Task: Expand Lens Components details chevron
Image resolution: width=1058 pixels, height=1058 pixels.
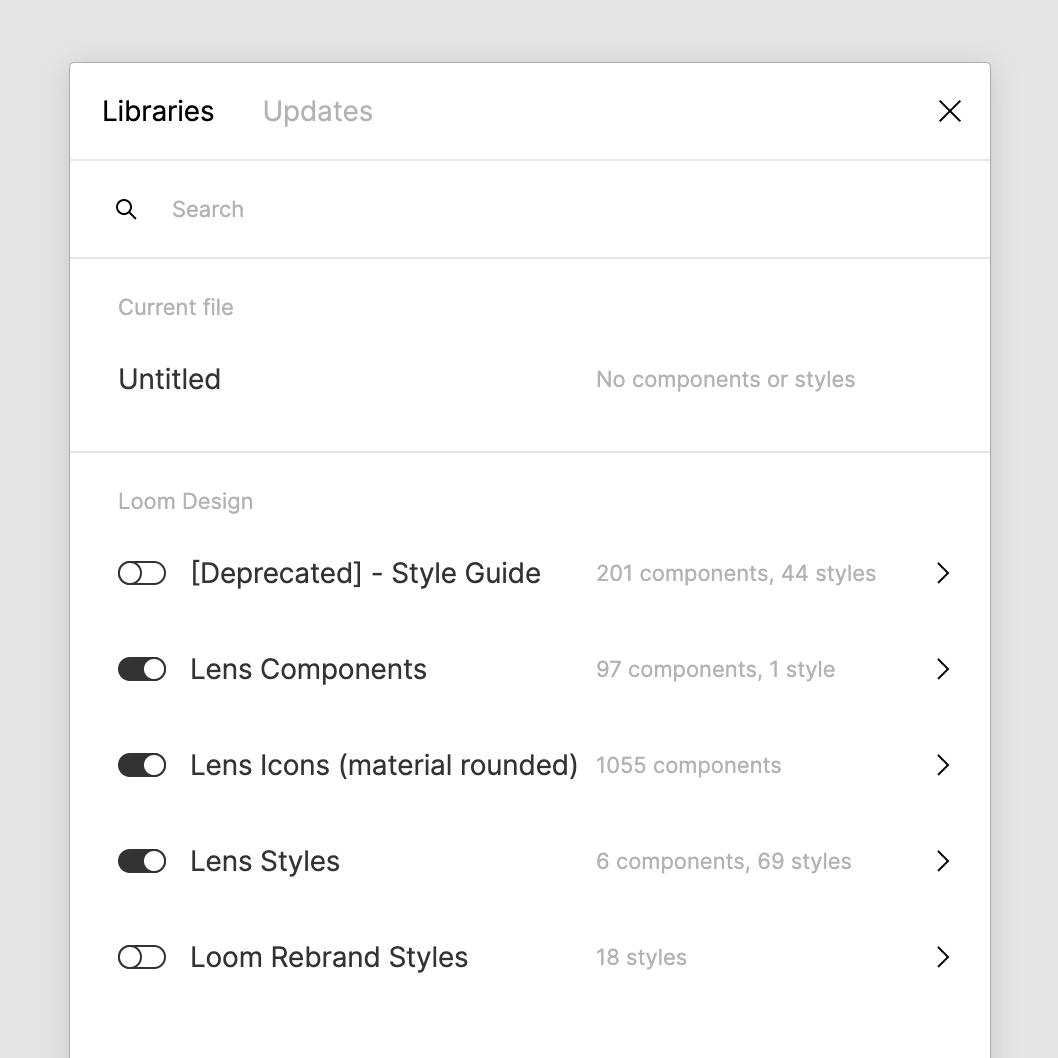Action: click(943, 669)
